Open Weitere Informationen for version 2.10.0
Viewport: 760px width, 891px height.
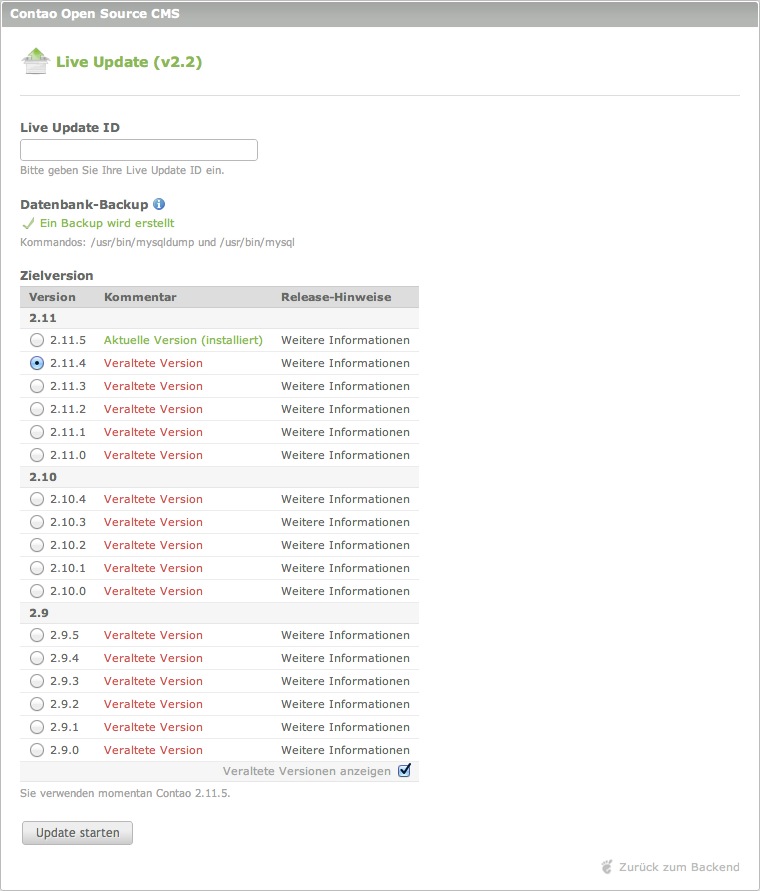click(x=345, y=592)
